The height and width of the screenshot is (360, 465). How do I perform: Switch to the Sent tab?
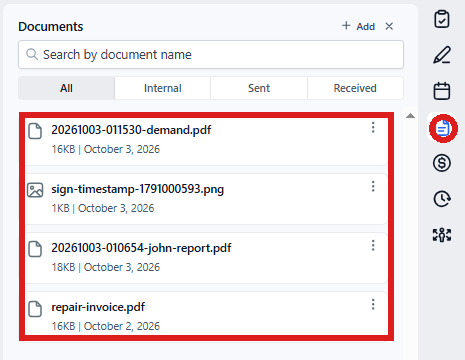[259, 88]
